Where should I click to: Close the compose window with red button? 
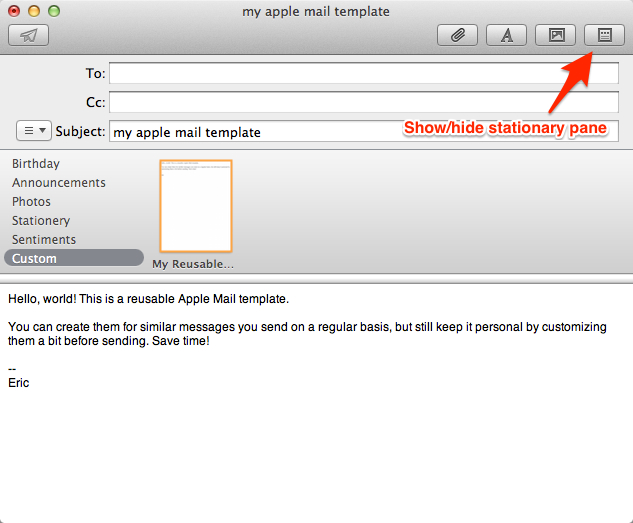14,11
